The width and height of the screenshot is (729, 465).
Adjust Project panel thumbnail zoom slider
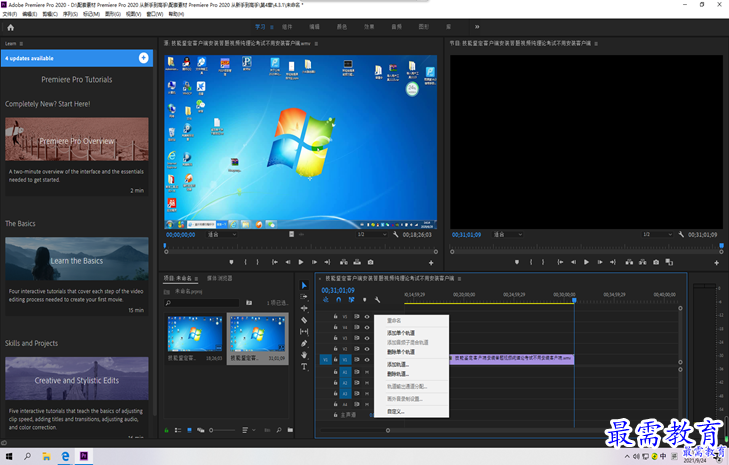pyautogui.click(x=222, y=430)
